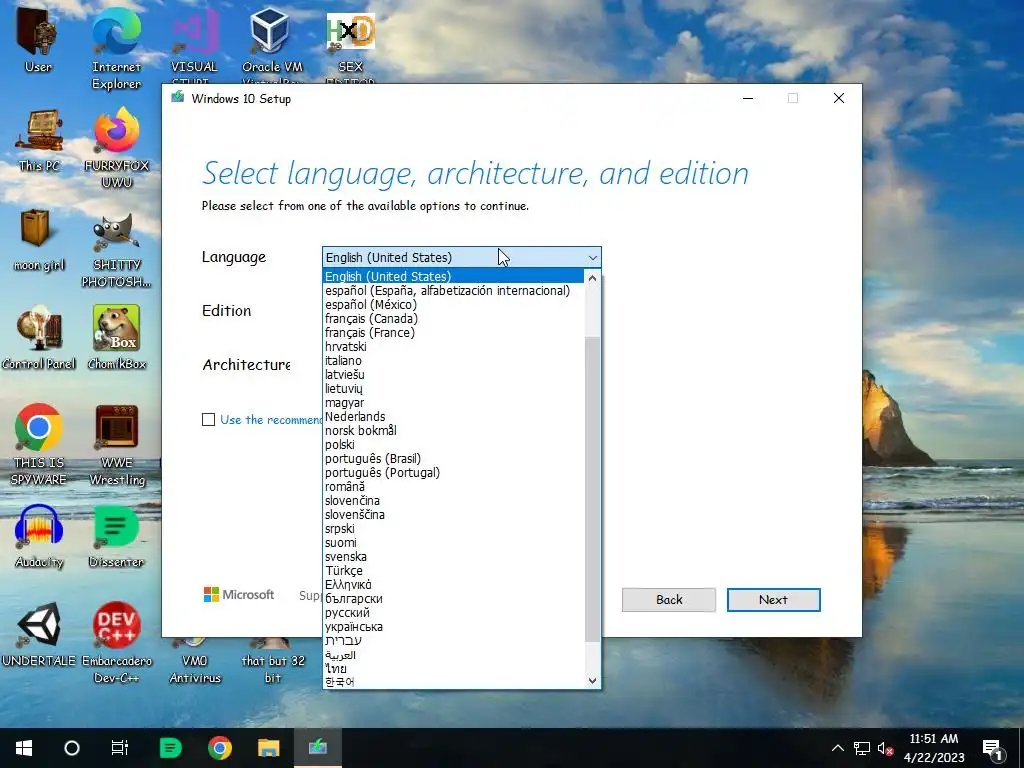
Task: Choose svenska from the list
Action: [453, 556]
